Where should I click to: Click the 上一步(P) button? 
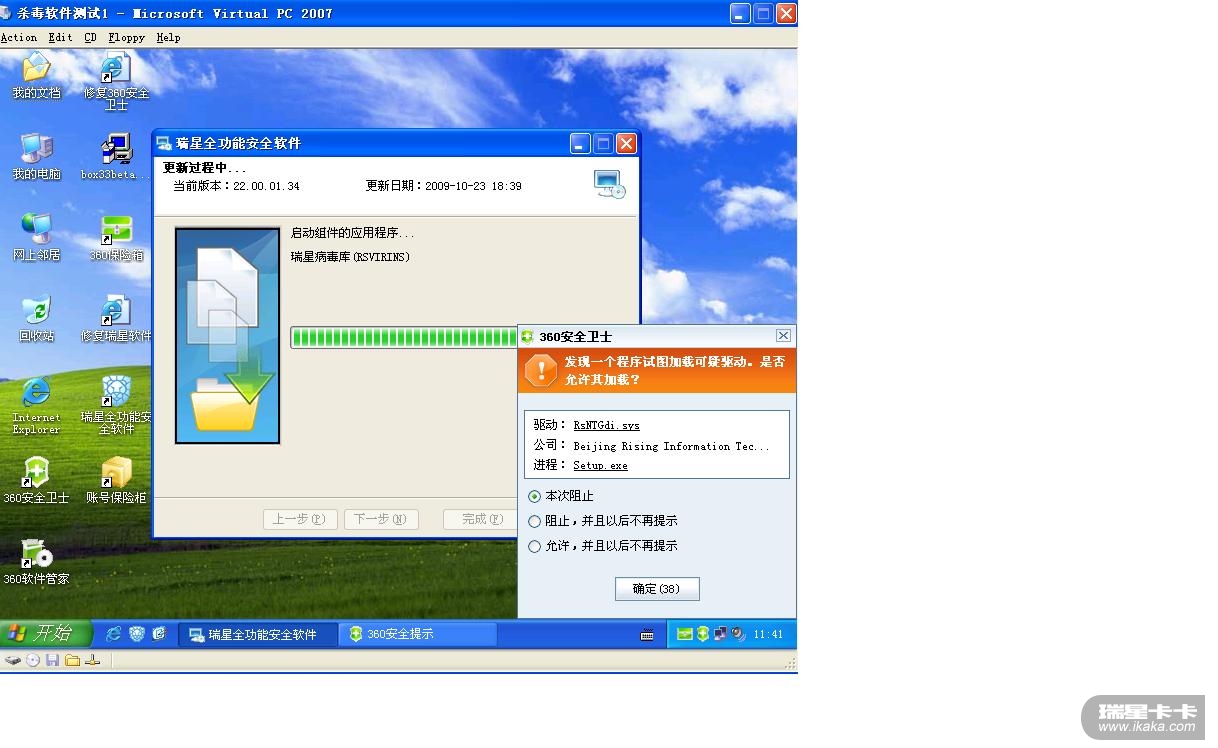299,519
